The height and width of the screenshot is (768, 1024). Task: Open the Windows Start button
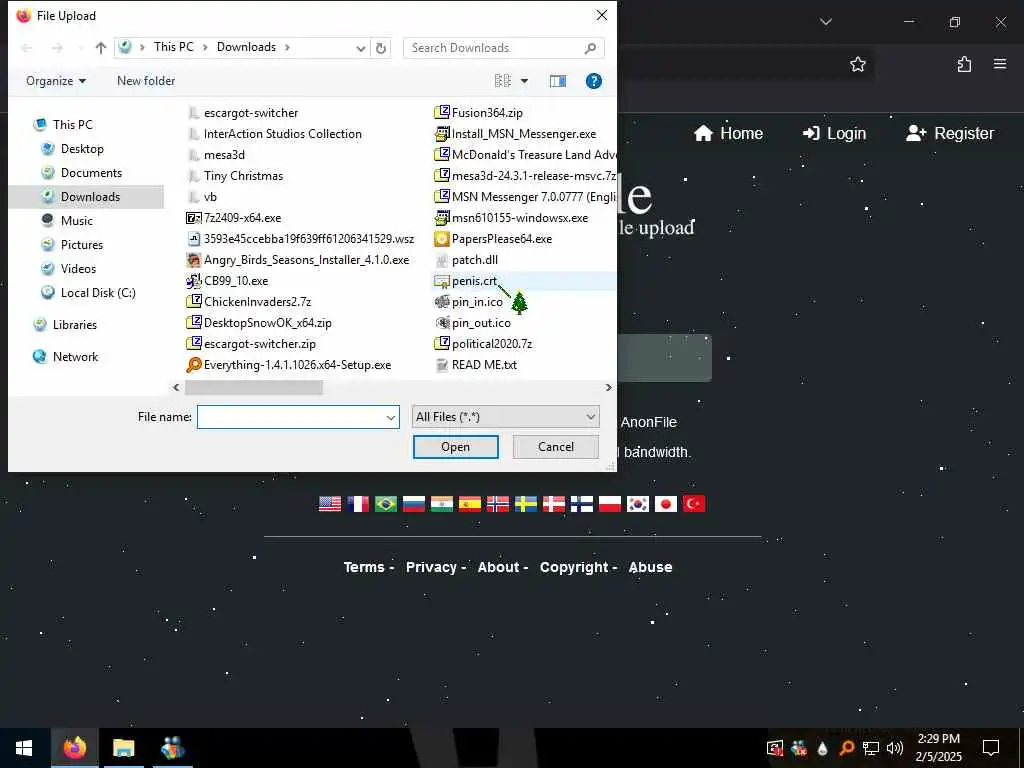pos(24,748)
